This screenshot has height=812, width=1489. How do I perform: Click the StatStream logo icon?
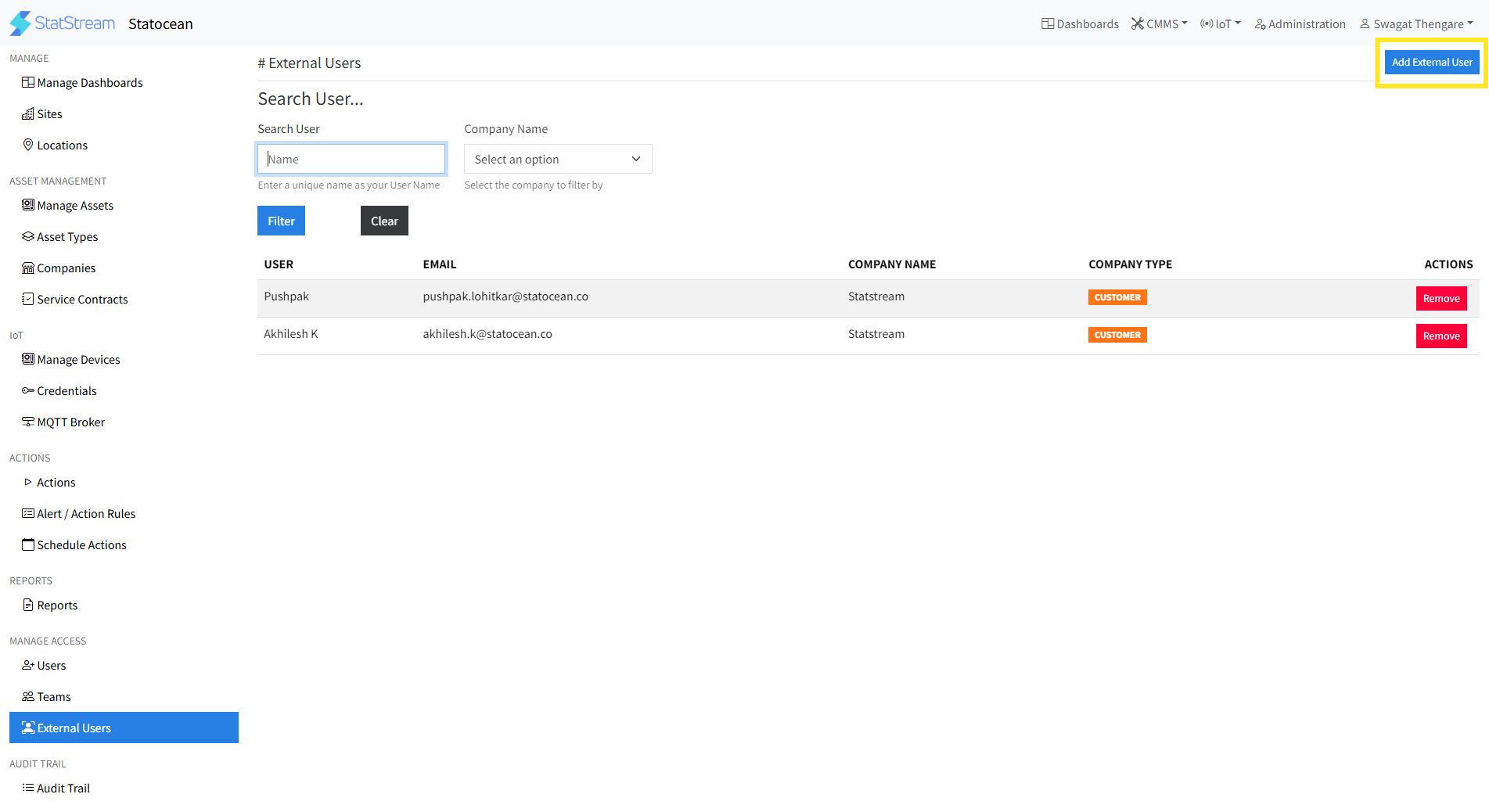pyautogui.click(x=20, y=23)
